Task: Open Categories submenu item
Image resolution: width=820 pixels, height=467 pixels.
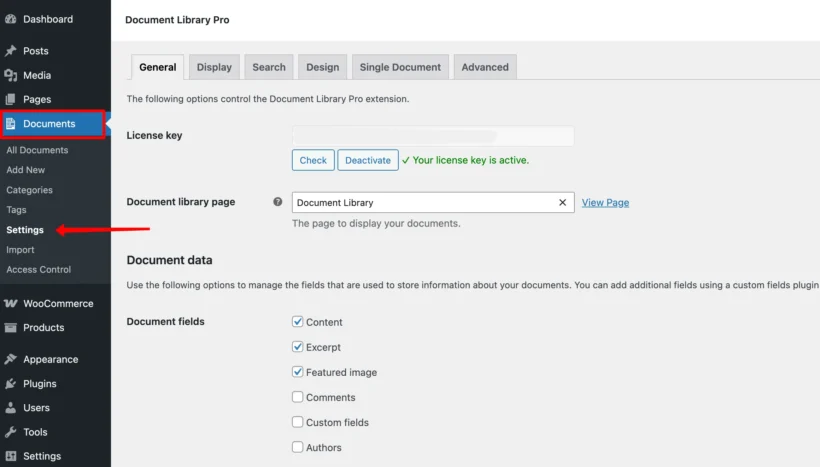Action: point(29,190)
